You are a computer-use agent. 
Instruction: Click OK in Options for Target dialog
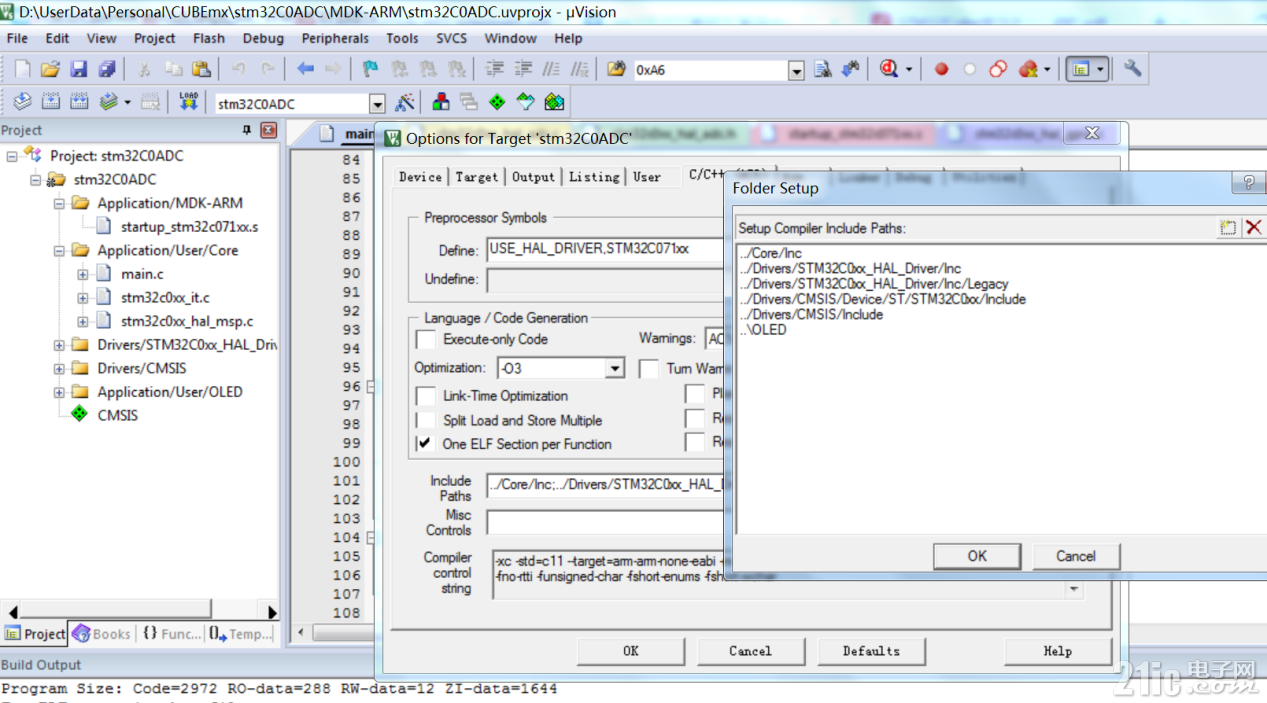(x=631, y=651)
